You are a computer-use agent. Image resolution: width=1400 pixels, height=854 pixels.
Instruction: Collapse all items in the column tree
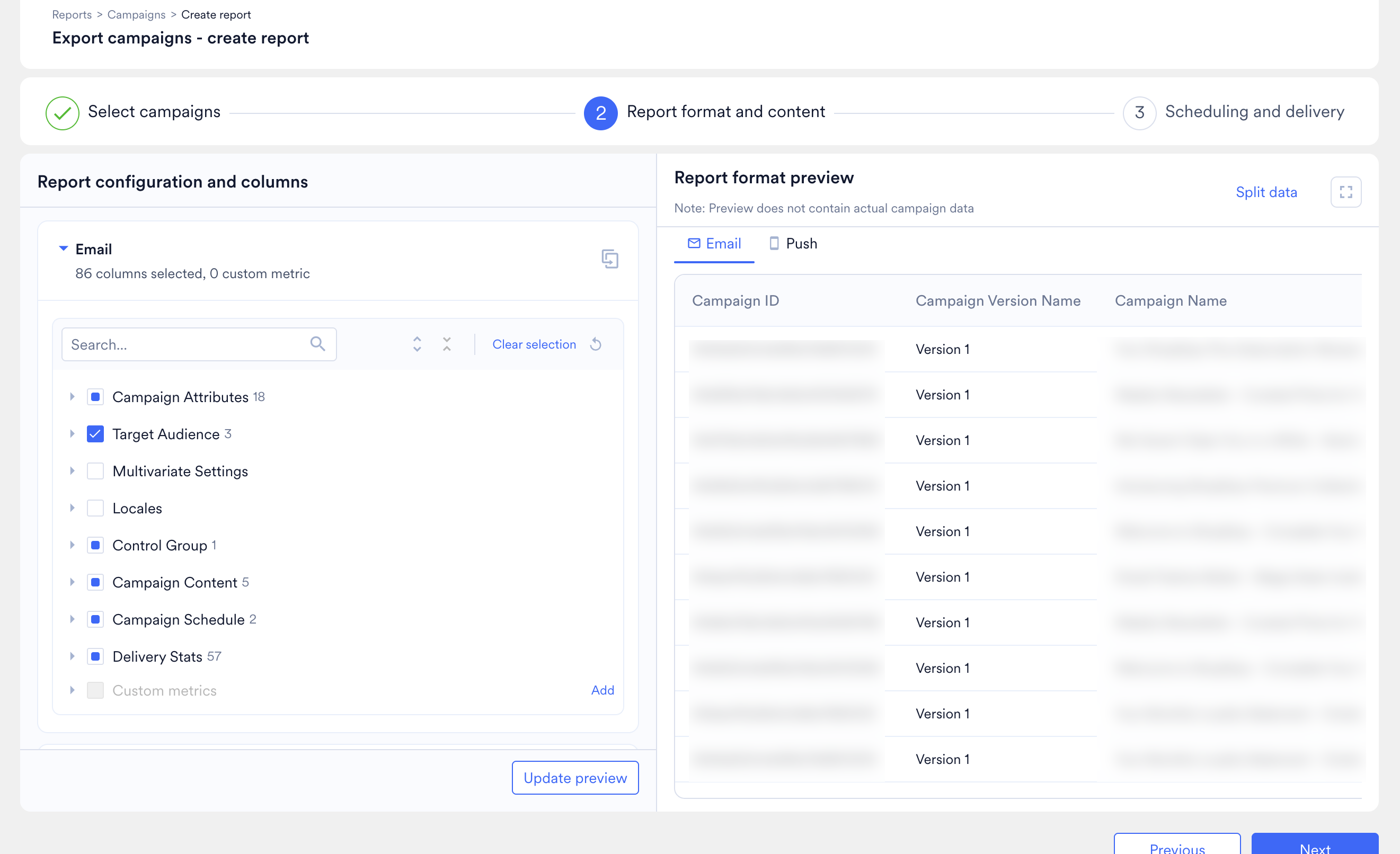(447, 344)
